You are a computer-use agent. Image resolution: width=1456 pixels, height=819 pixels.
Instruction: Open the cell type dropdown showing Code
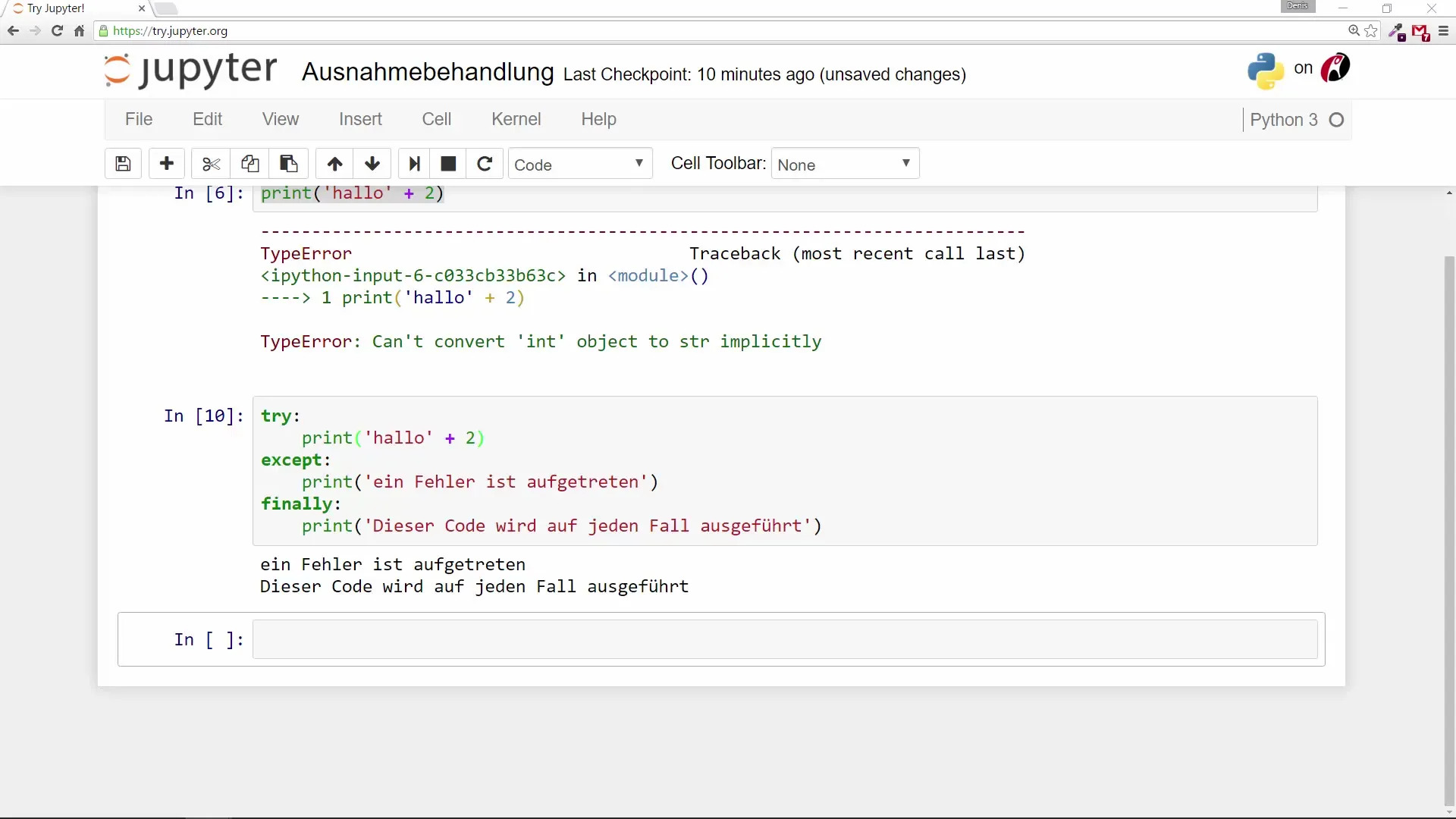coord(580,164)
